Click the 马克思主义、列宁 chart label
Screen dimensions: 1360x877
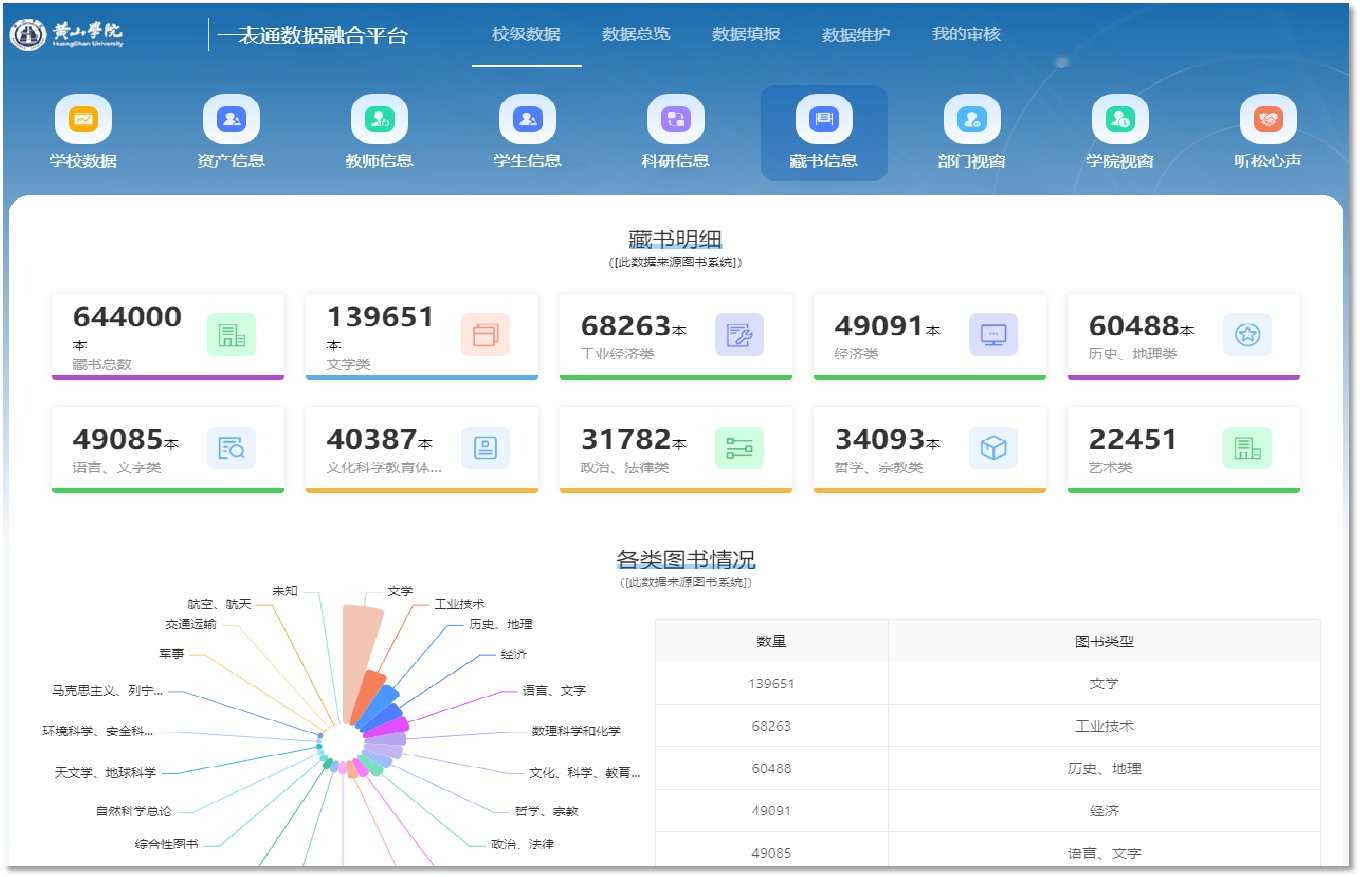pos(107,690)
